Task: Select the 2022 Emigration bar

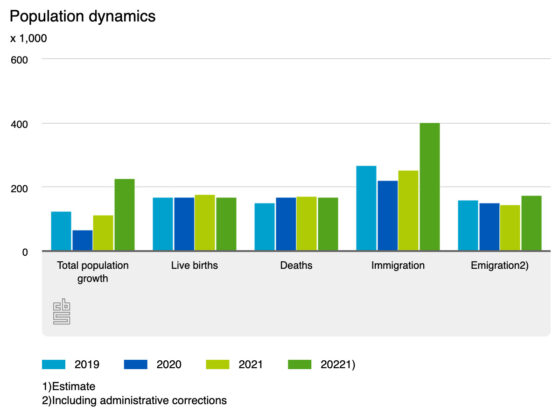Action: coord(531,223)
